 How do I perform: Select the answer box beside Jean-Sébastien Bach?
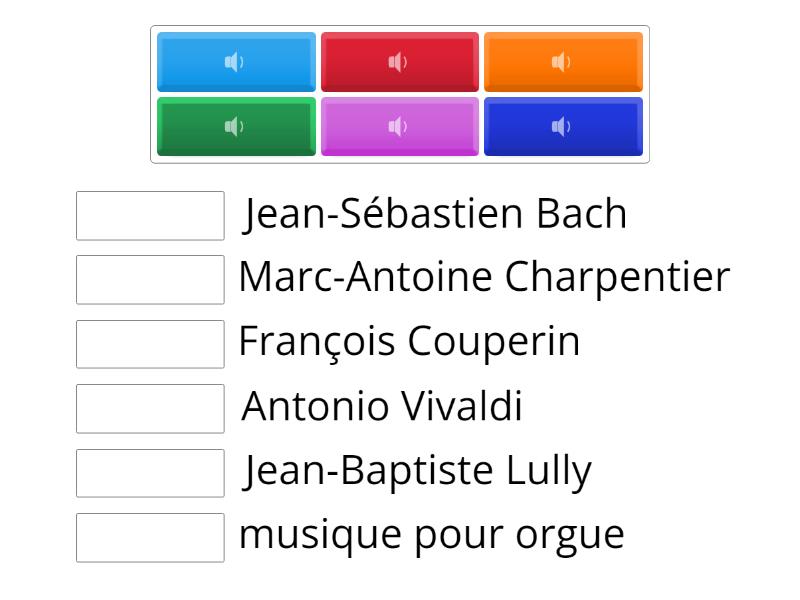[x=150, y=216]
